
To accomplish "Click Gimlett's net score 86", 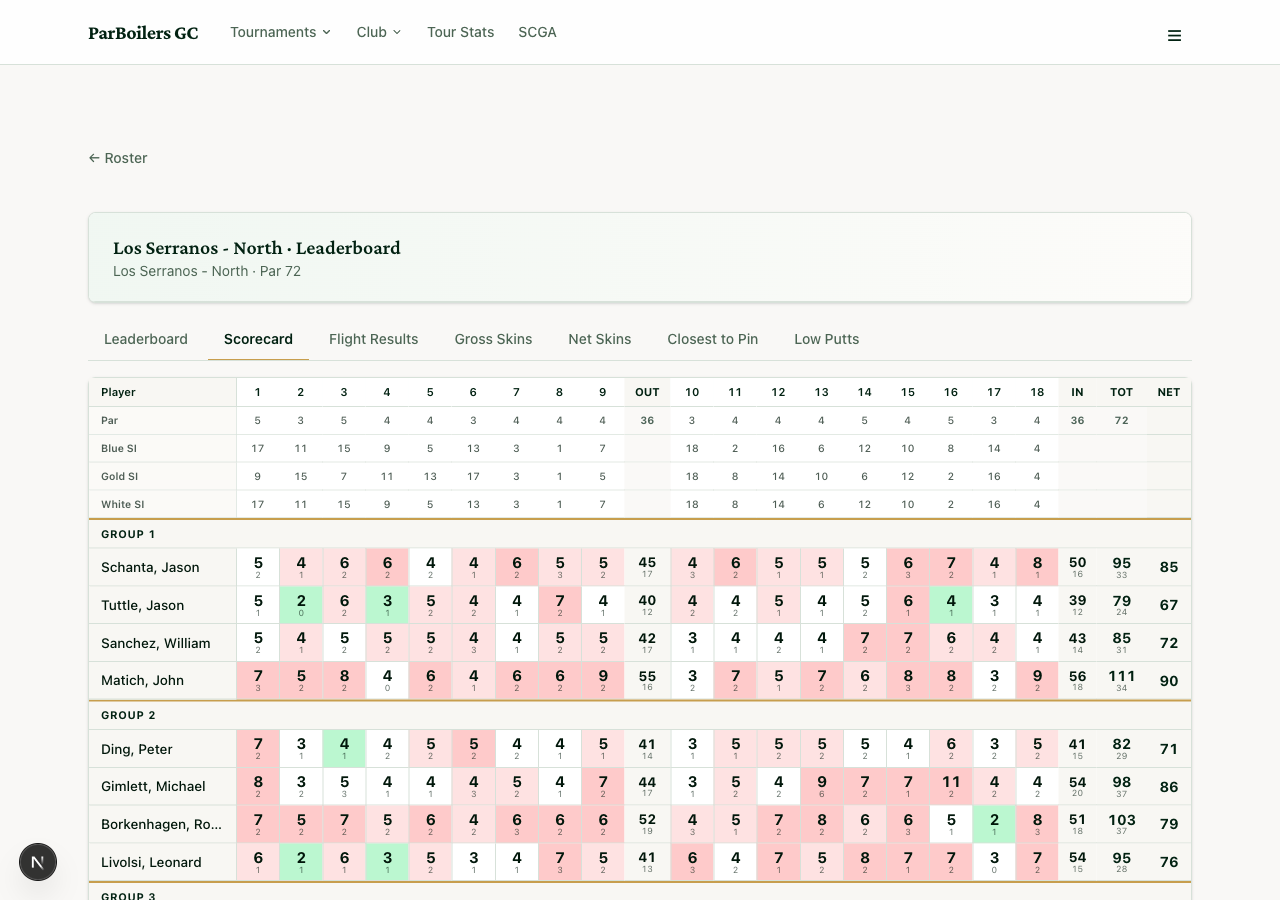I will [x=1169, y=786].
